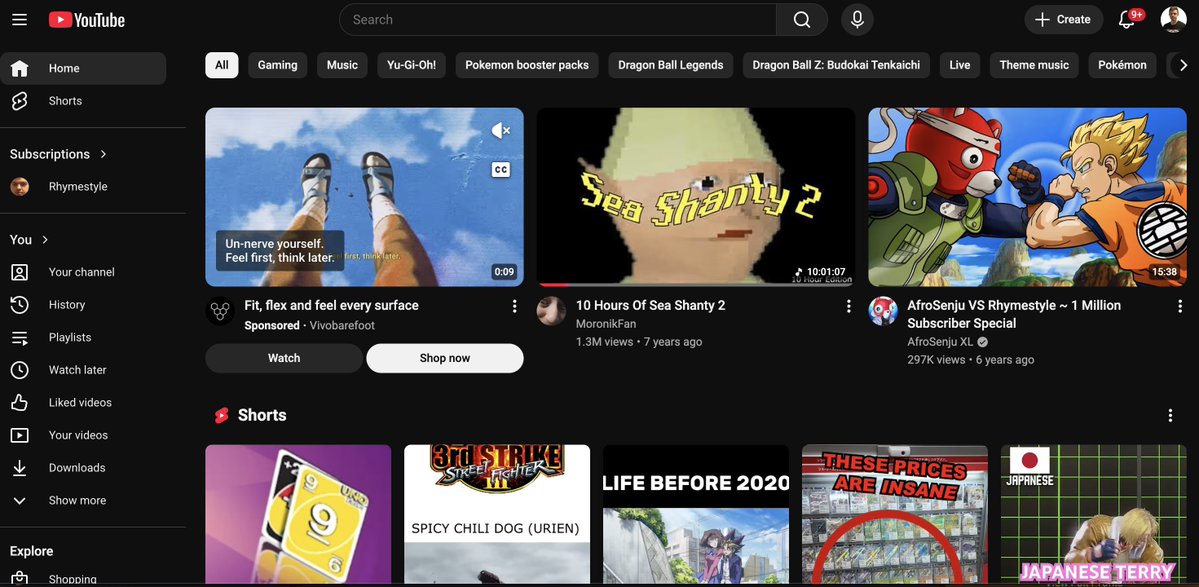Click the MoronikFan channel avatar
Viewport: 1199px width, 587px height.
(551, 311)
